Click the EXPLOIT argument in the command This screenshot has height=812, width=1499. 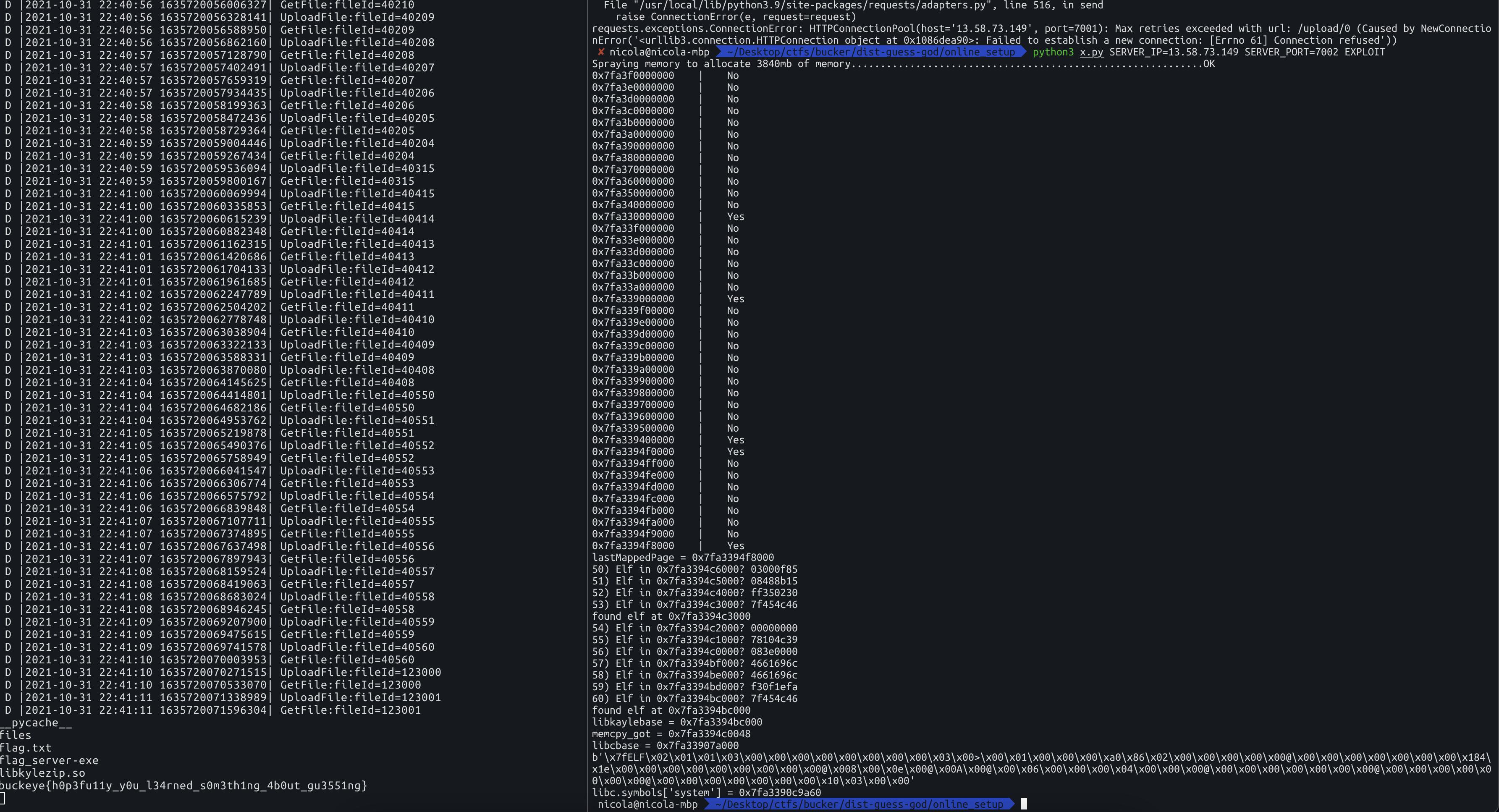click(x=1364, y=52)
